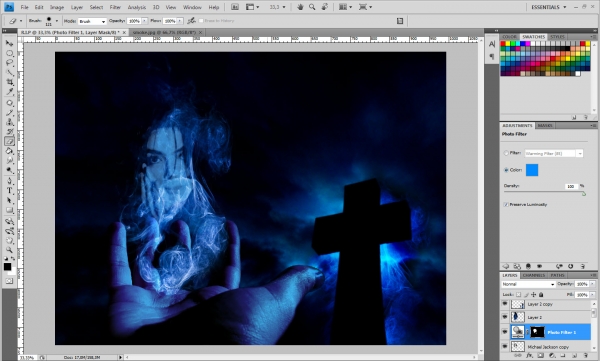Reset adjustment to defaults icon

point(571,266)
